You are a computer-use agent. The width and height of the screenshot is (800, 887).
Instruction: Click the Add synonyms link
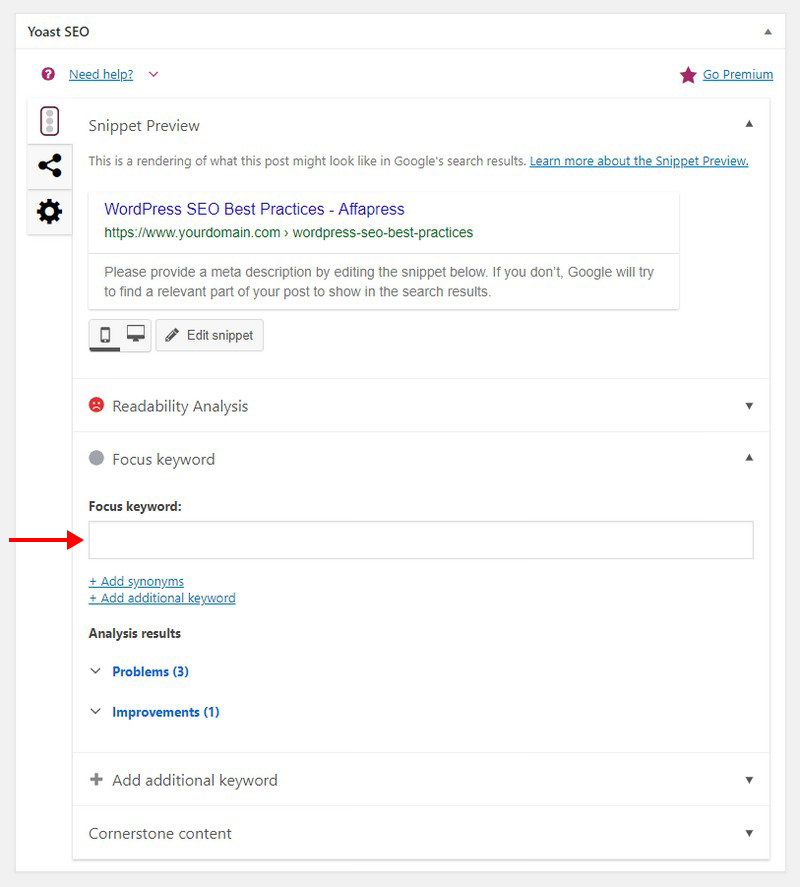(136, 580)
